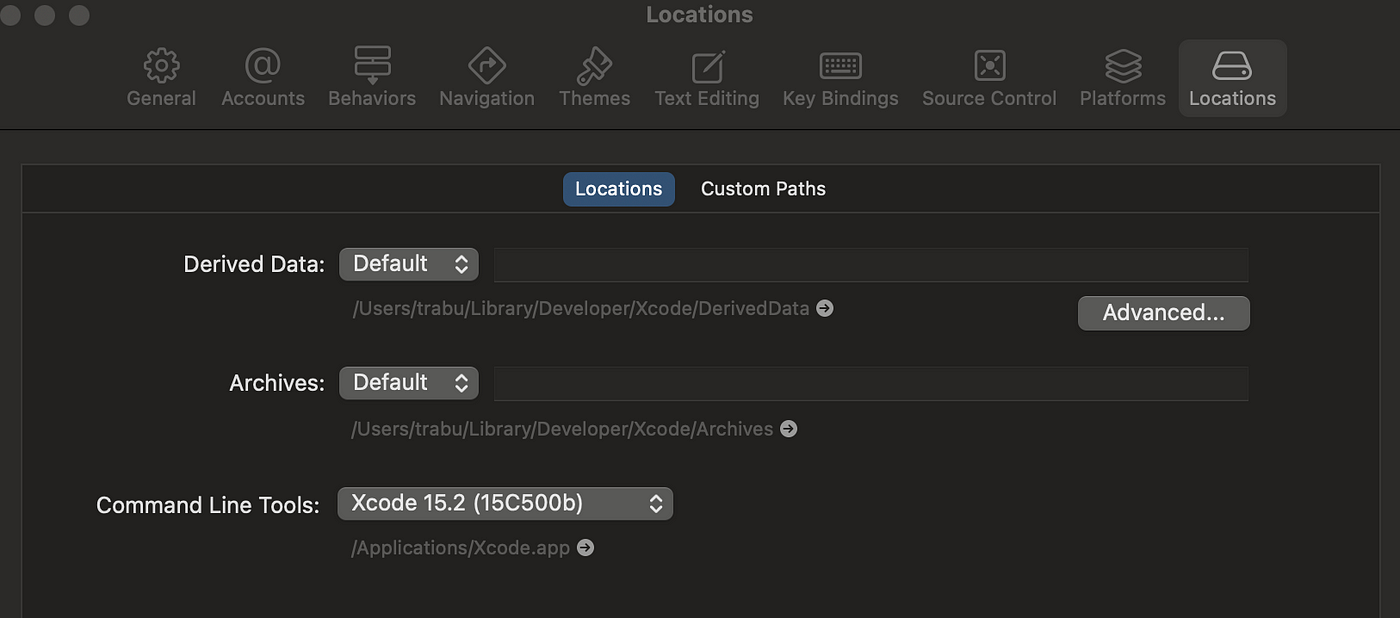
Task: Reveal DerivedData folder with arrow icon
Action: coord(824,308)
